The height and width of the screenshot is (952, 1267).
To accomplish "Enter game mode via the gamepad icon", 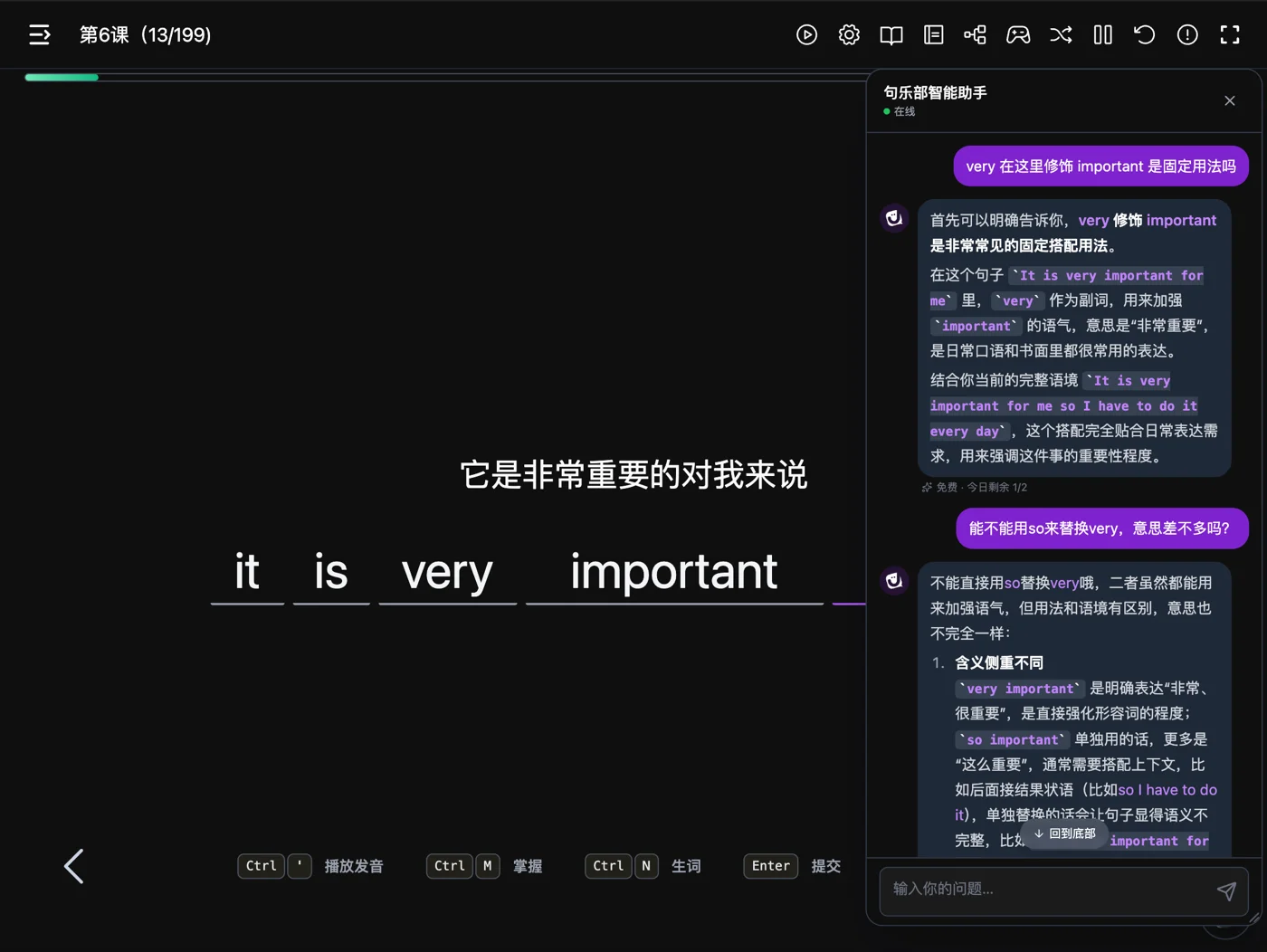I will (1018, 34).
